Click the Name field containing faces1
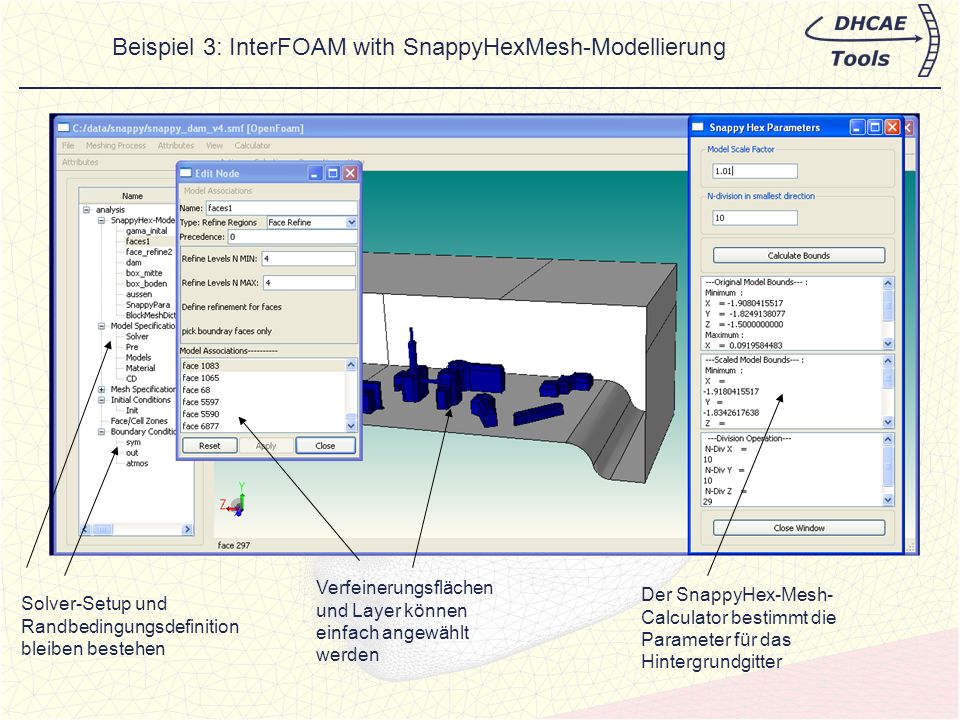Viewport: 960px width, 720px height. [282, 208]
